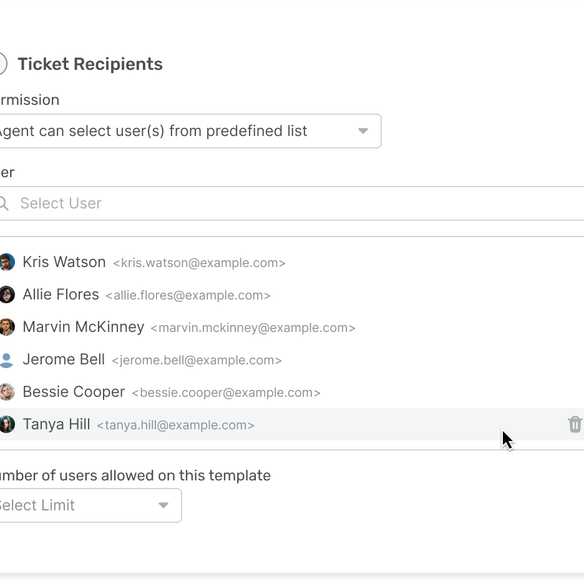Delete Tanya Hill using trash icon
This screenshot has width=584, height=584.
pos(575,424)
